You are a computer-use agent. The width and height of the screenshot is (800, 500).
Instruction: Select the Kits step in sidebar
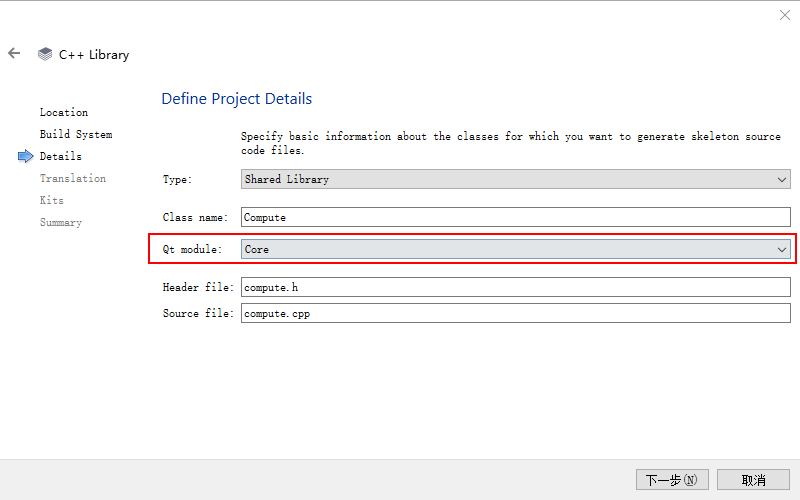(52, 200)
